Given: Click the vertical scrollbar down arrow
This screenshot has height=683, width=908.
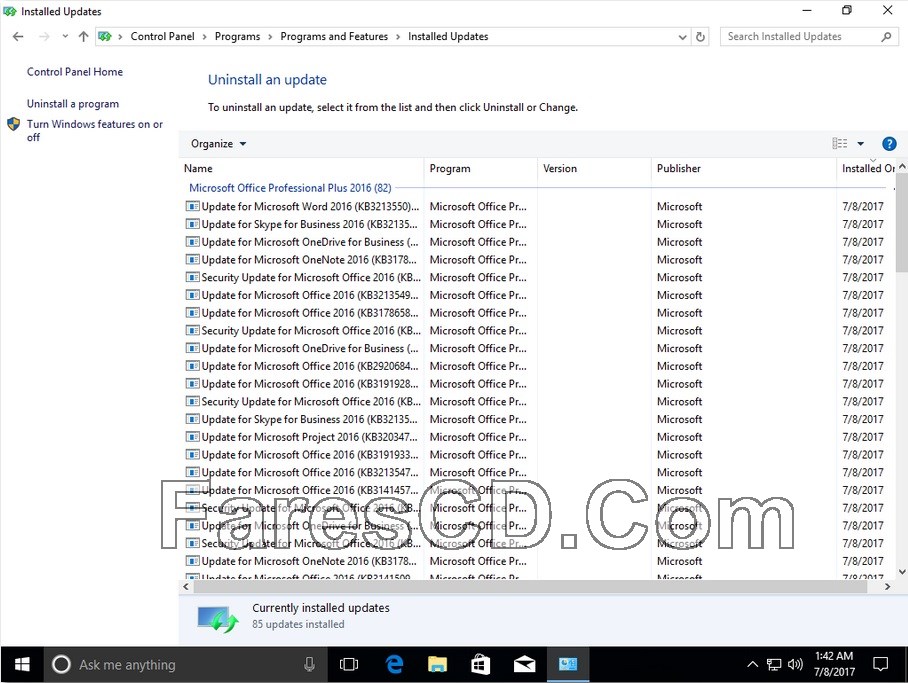Looking at the screenshot, I should point(902,572).
